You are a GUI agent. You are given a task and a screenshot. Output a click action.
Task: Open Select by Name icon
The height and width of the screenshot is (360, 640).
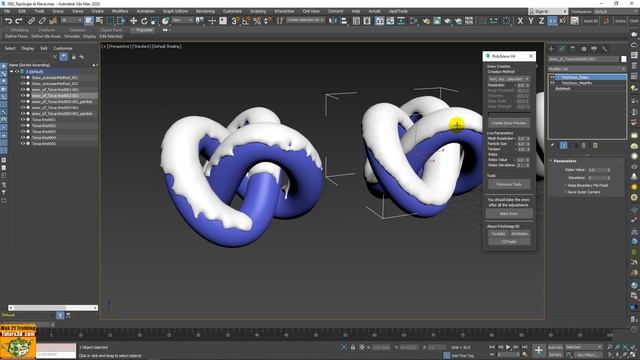(x=99, y=21)
